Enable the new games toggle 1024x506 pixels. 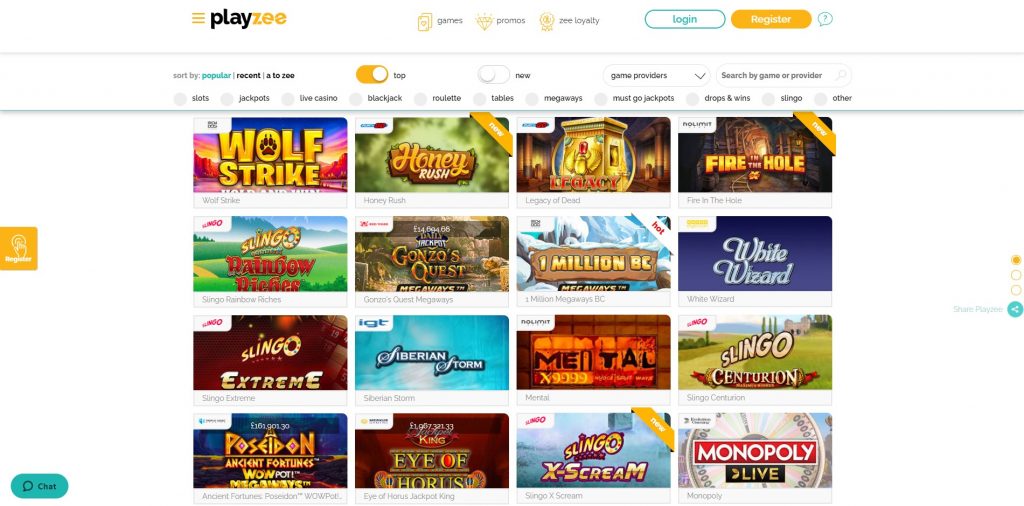click(x=494, y=74)
